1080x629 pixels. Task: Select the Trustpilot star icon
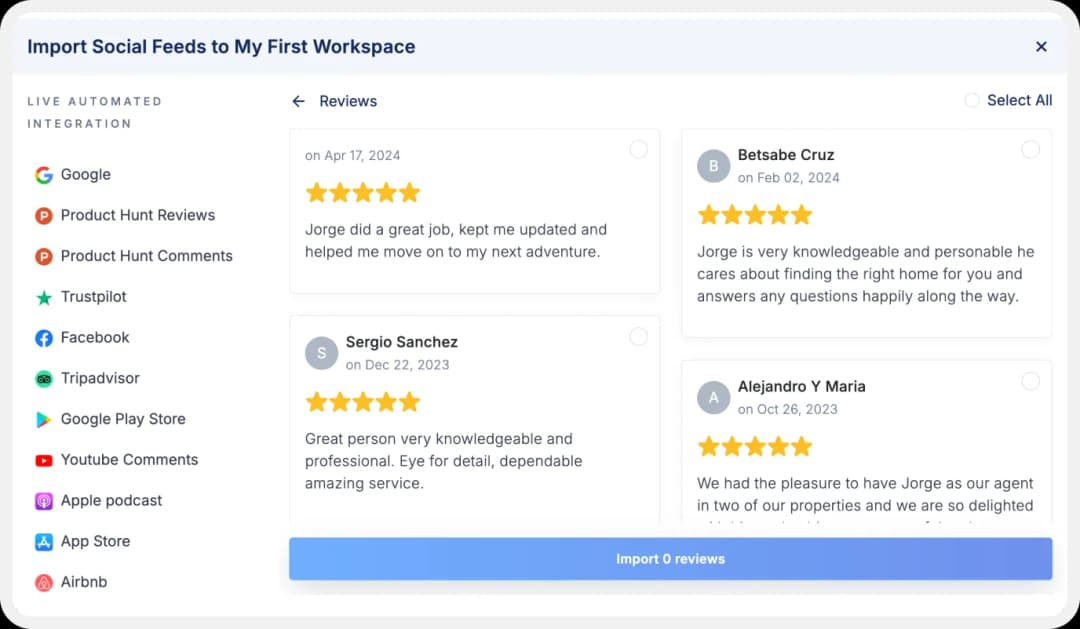(43, 297)
